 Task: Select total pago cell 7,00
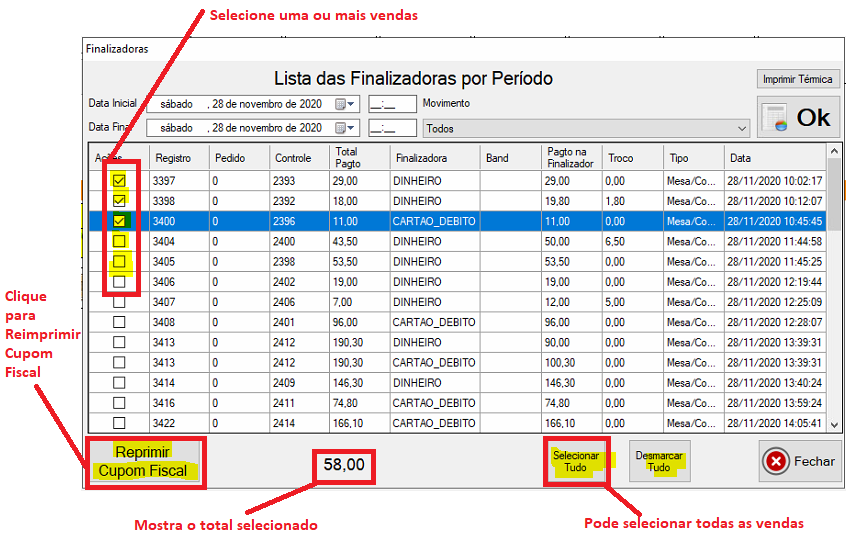(359, 302)
